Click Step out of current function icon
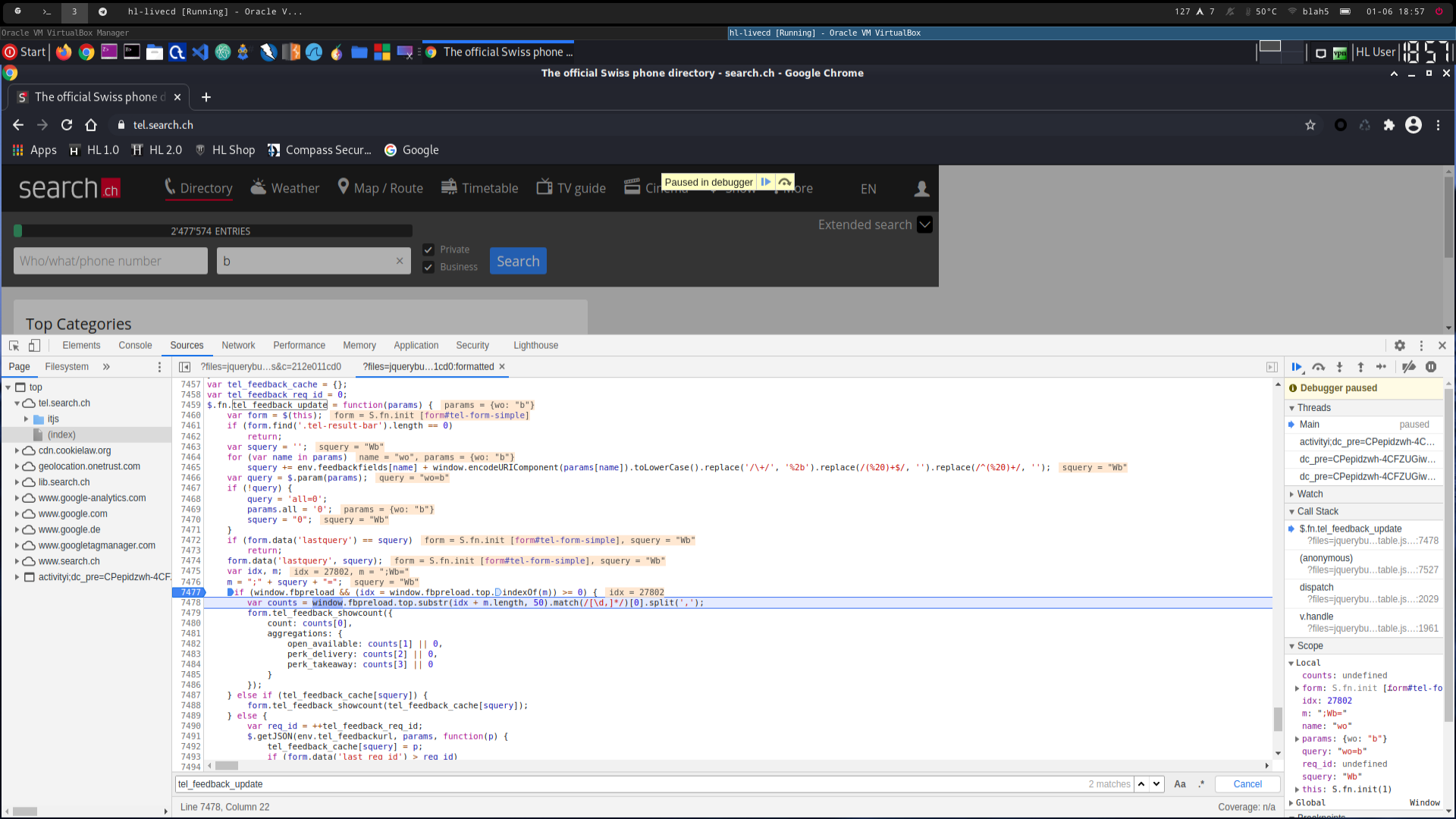The image size is (1456, 819). point(1360,367)
